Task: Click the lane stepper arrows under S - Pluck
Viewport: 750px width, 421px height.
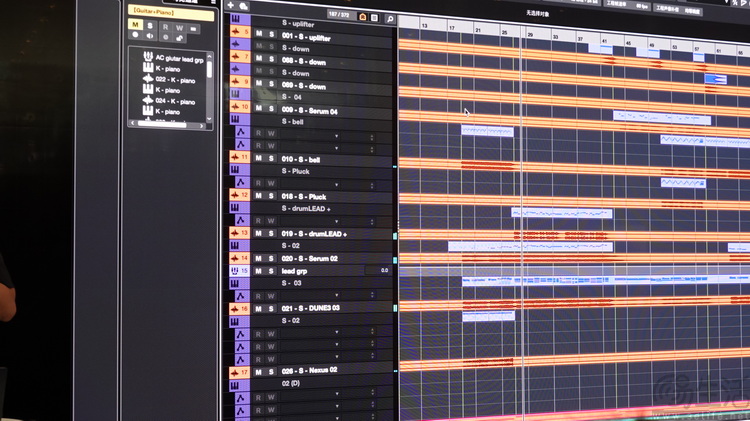Action: (x=372, y=185)
